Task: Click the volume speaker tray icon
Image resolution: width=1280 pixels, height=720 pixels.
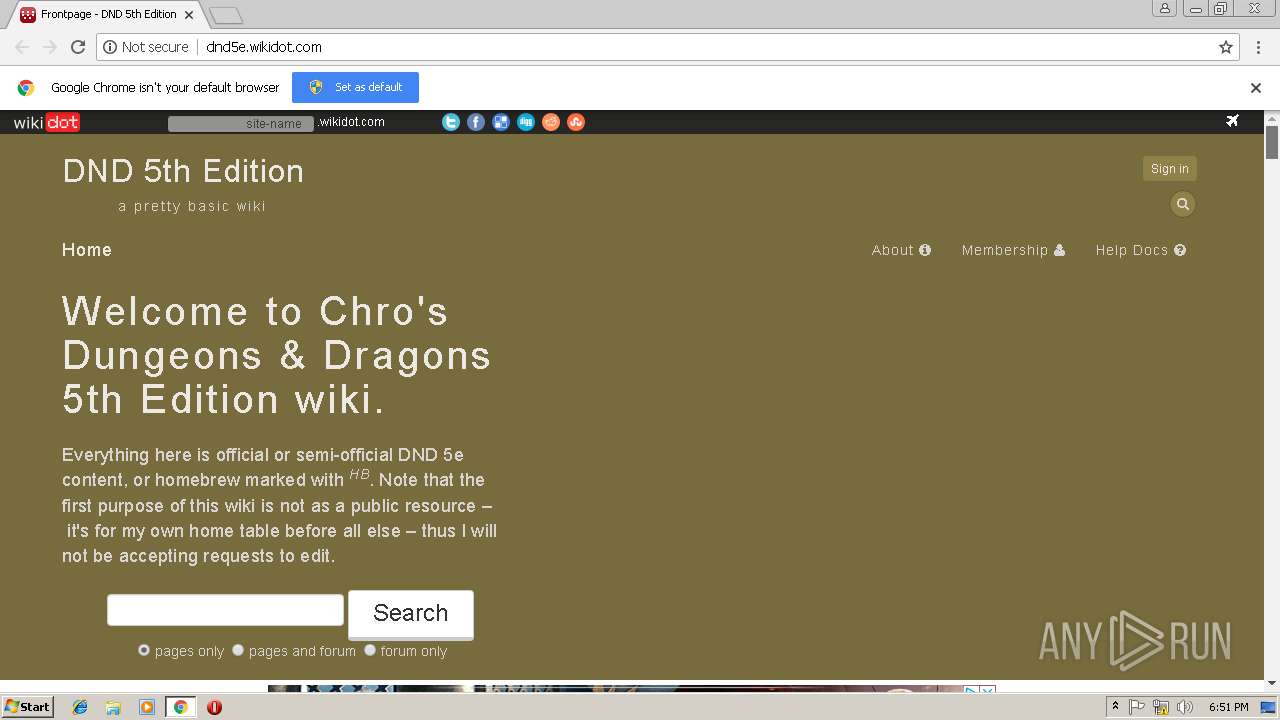Action: [1185, 707]
